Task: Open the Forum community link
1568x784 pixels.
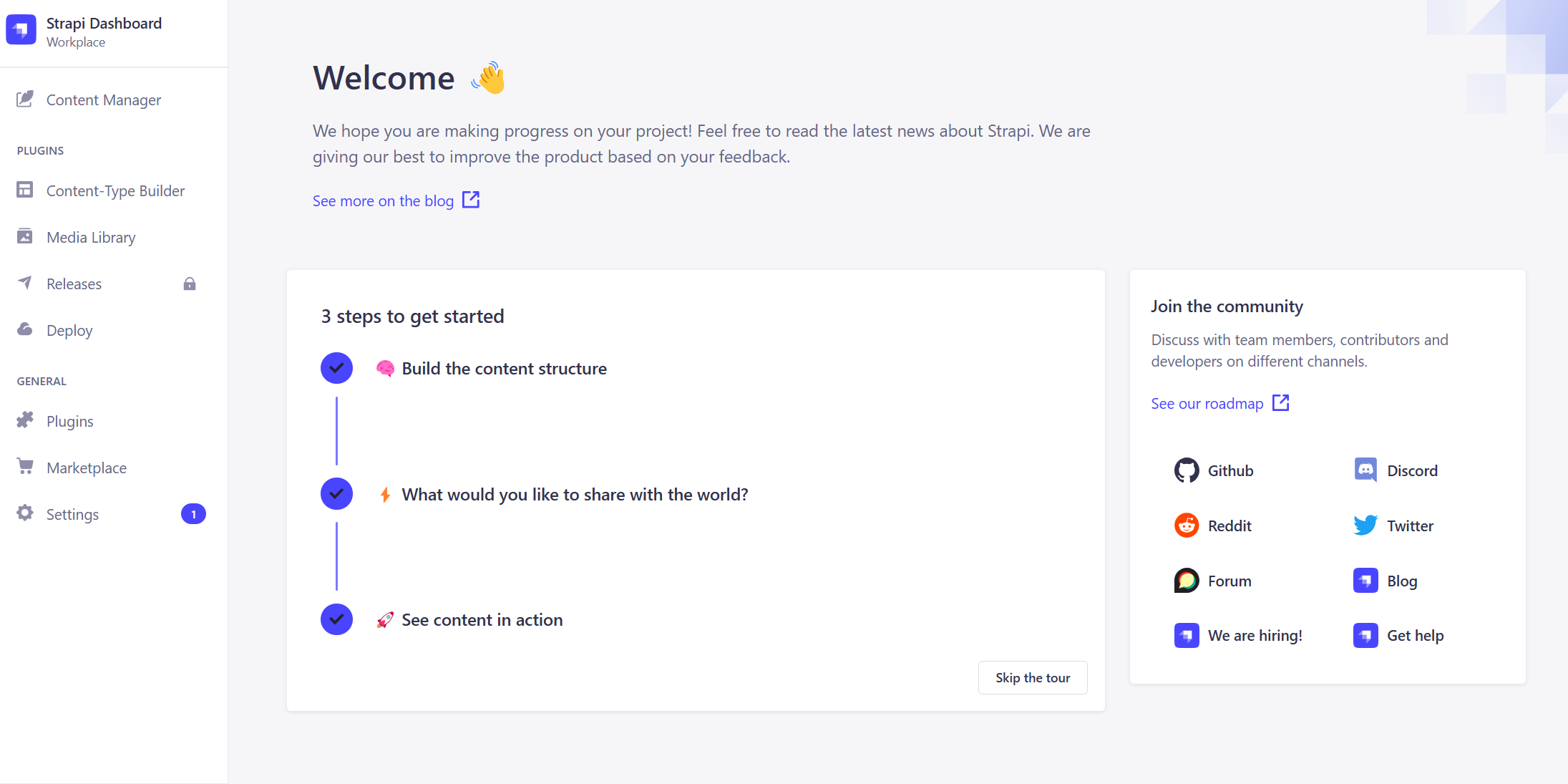Action: (x=1214, y=581)
